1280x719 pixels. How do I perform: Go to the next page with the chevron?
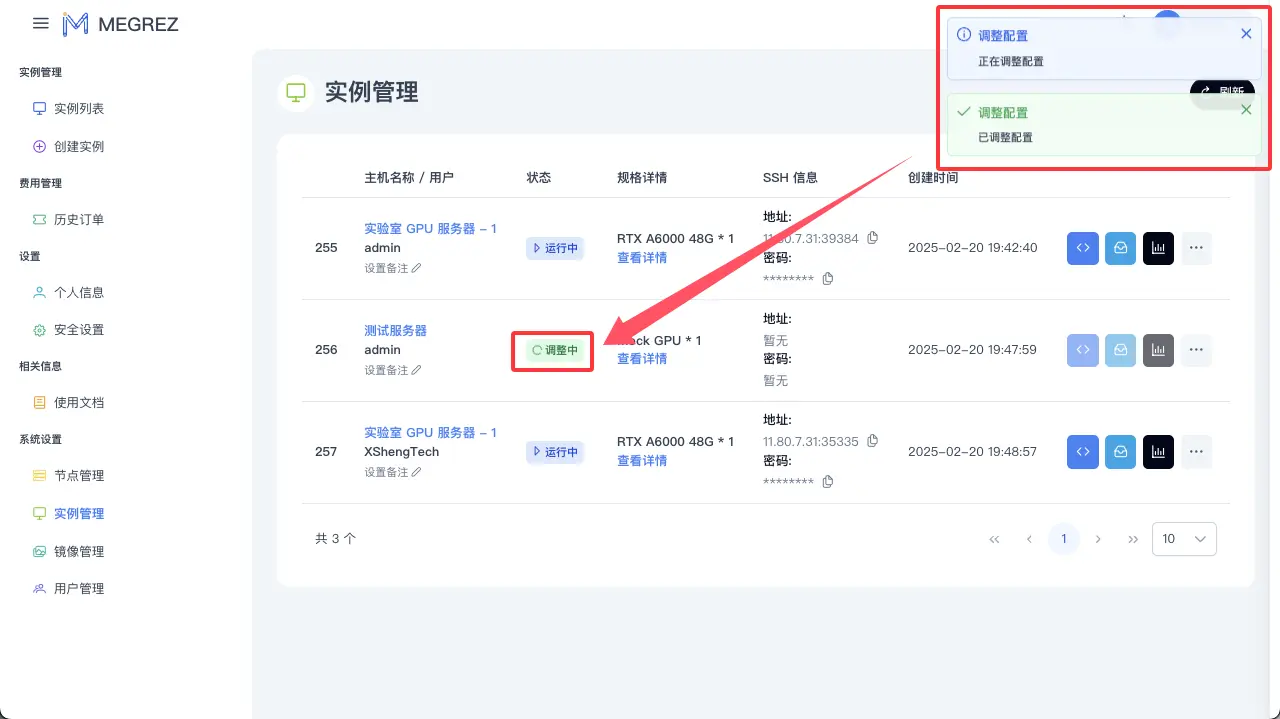pos(1098,539)
